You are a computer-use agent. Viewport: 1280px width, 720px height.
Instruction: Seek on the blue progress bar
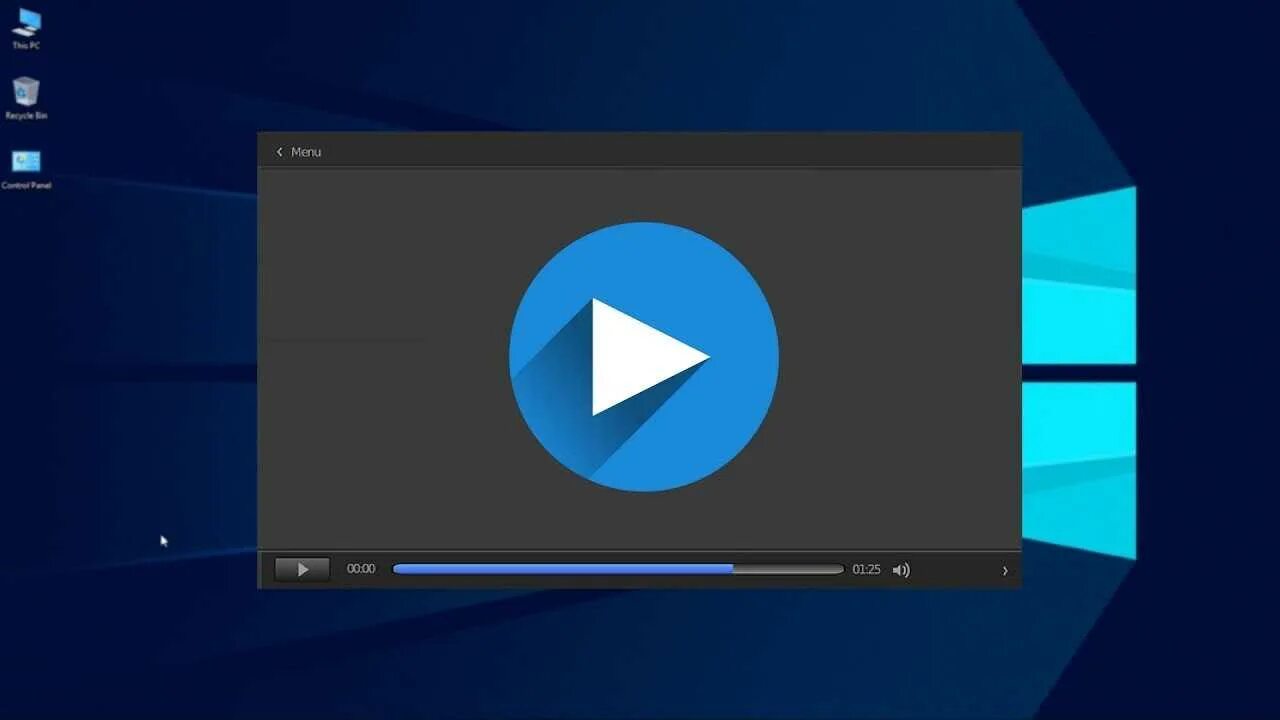tap(618, 569)
